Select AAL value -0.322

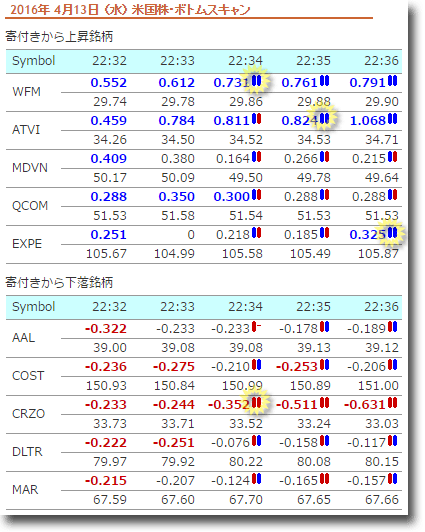(x=105, y=329)
